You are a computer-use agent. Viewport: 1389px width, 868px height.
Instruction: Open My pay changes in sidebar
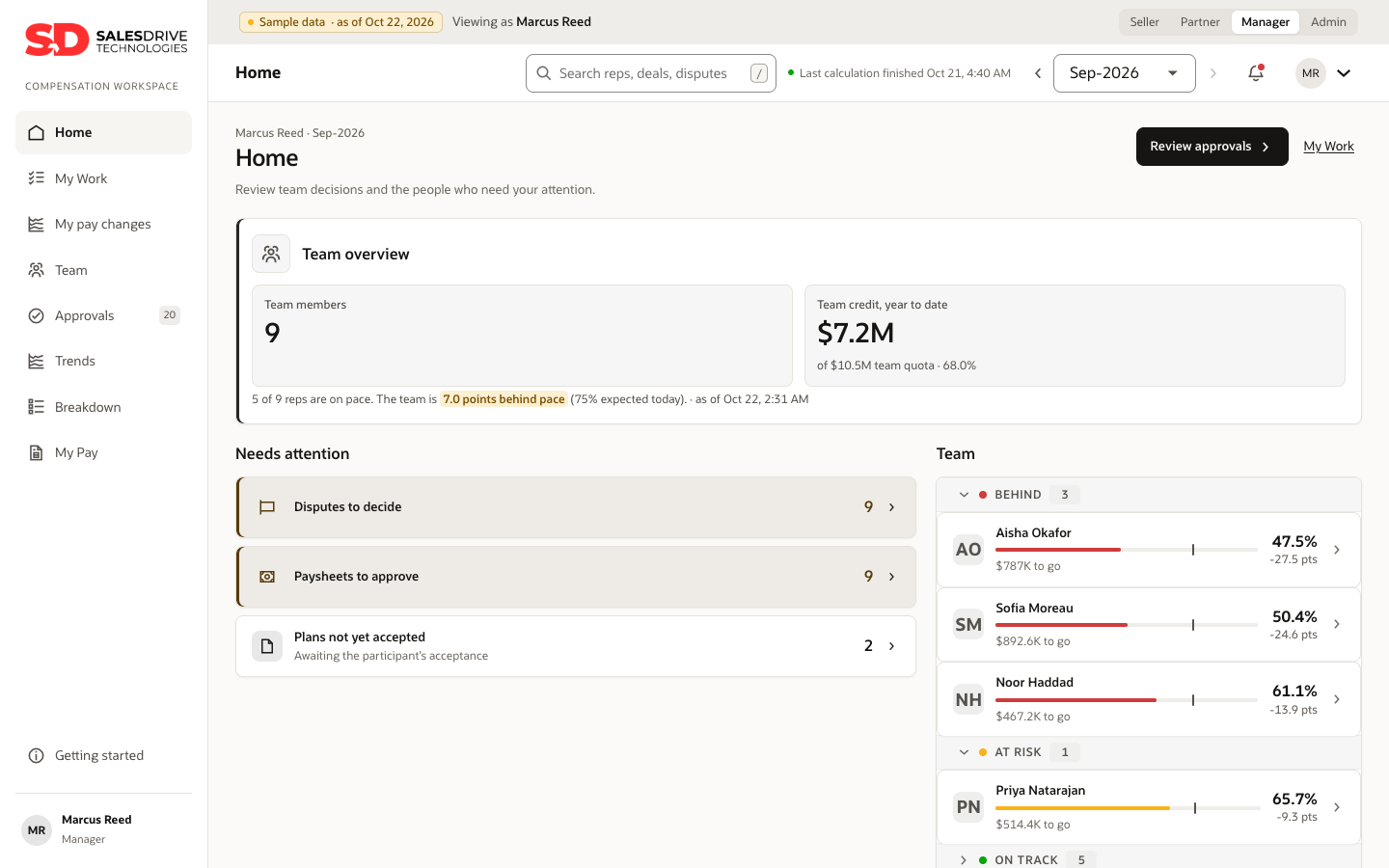click(x=103, y=225)
